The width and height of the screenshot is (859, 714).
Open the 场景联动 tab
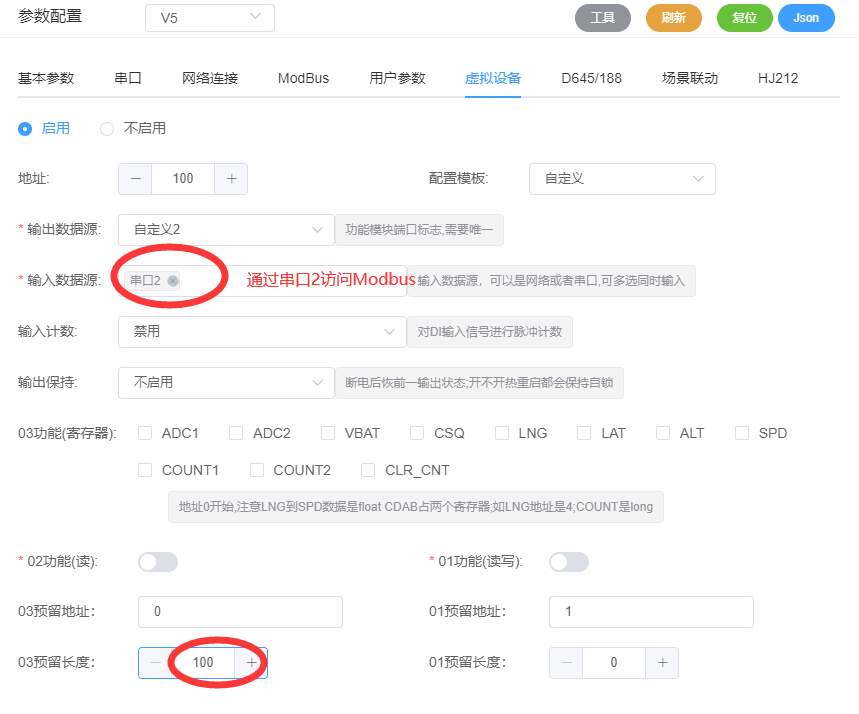[689, 78]
